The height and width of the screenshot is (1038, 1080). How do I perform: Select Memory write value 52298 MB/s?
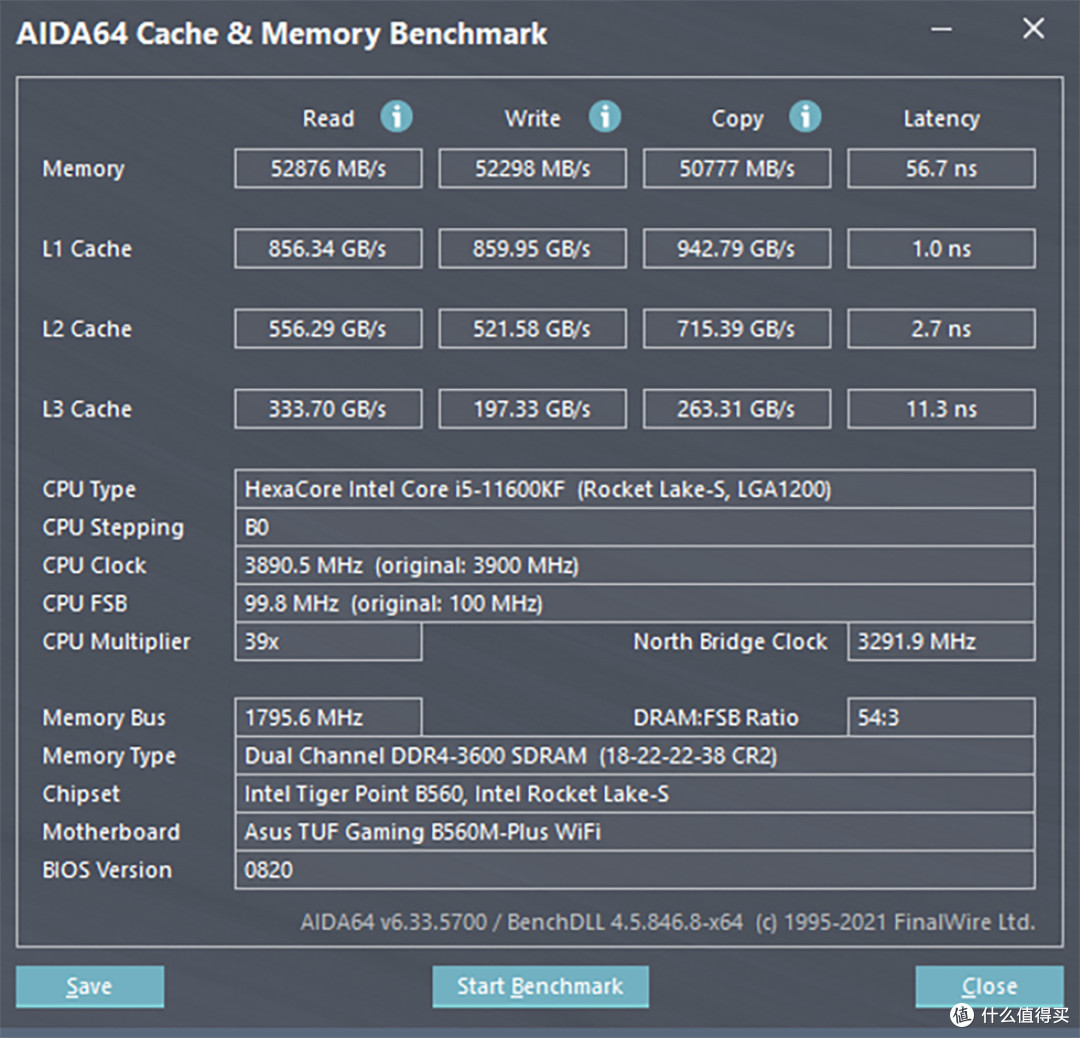(532, 169)
